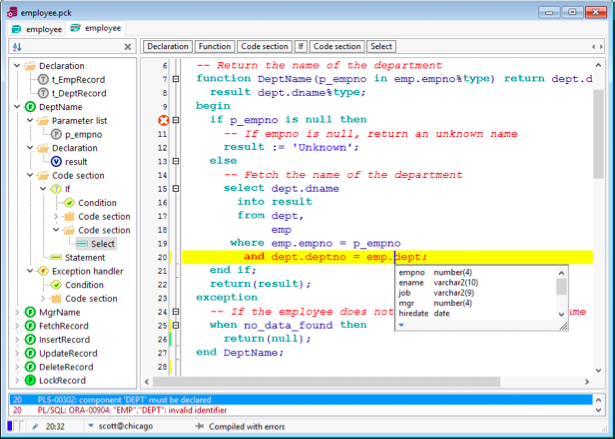Click the MgrName function icon
This screenshot has height=439, width=615.
(30, 312)
